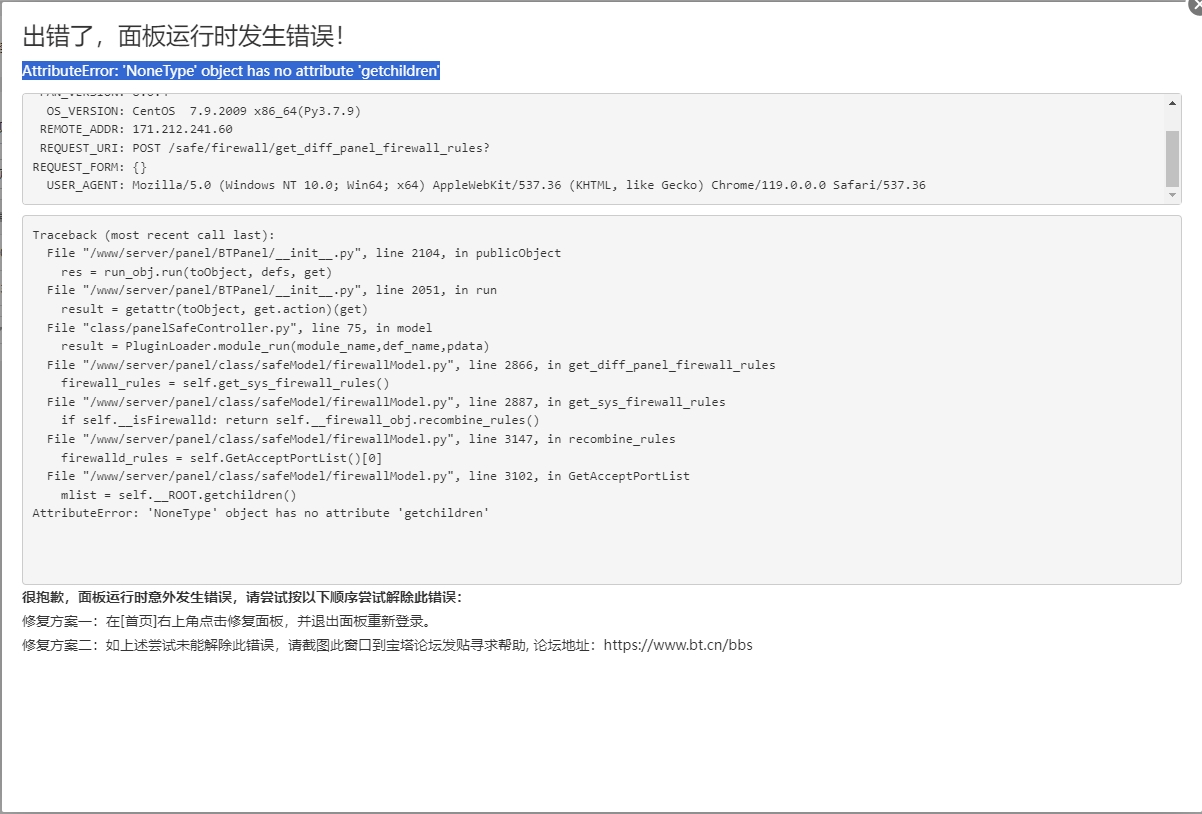Click 'result = getattr(toObject, get.action)(get)' line
The width and height of the screenshot is (1202, 814).
tap(214, 309)
